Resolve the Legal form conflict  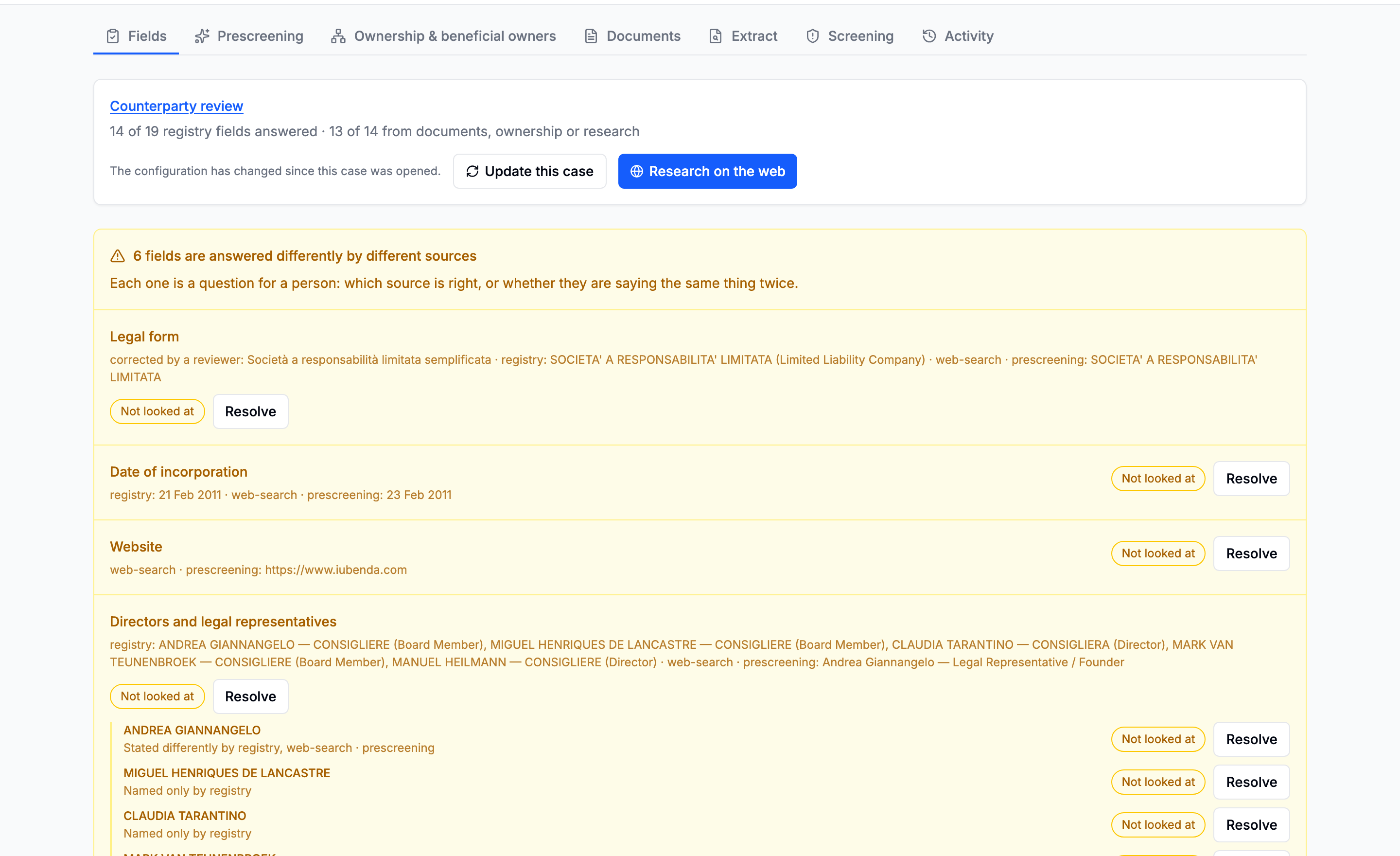click(250, 411)
